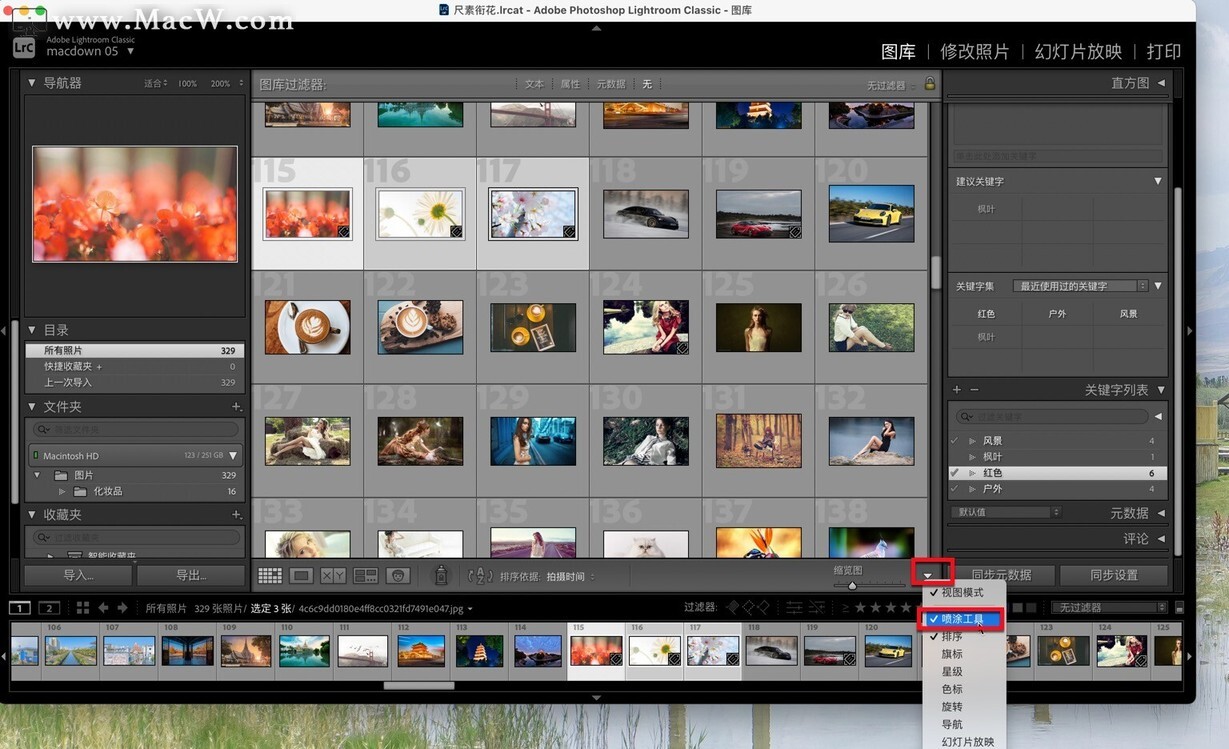Expand the 评论 panel
Viewport: 1229px width, 749px height.
click(x=1162, y=539)
